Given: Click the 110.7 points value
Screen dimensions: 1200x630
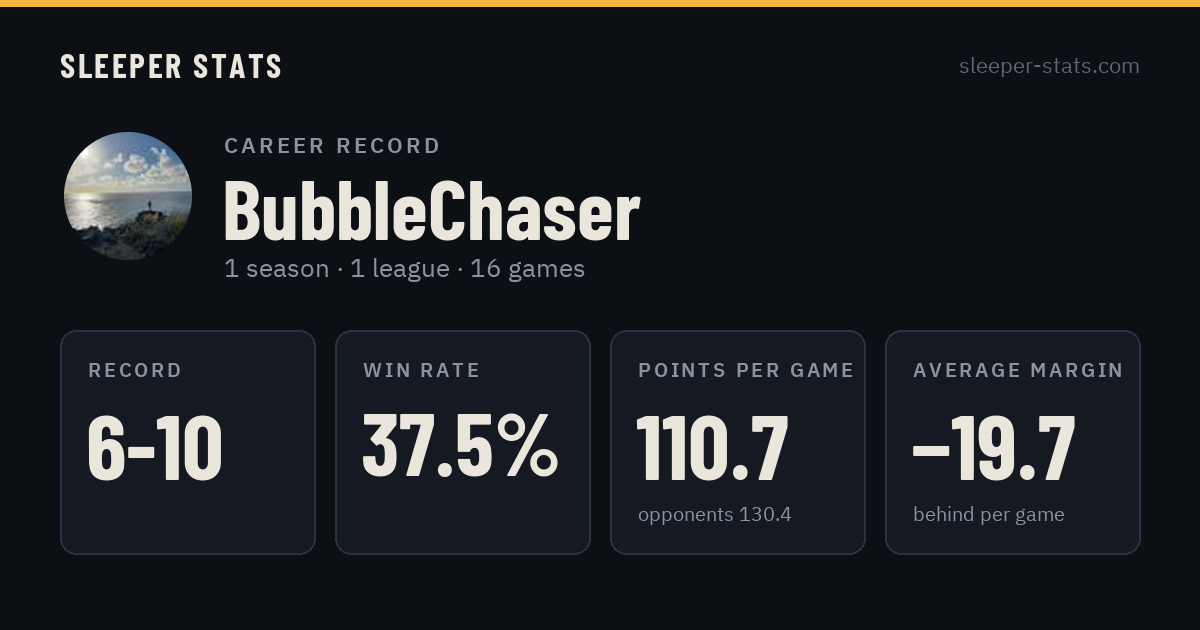Looking at the screenshot, I should [713, 448].
